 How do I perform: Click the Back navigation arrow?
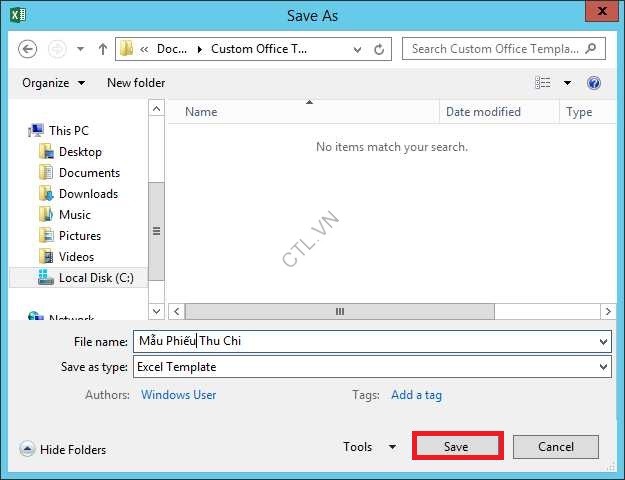(x=28, y=49)
